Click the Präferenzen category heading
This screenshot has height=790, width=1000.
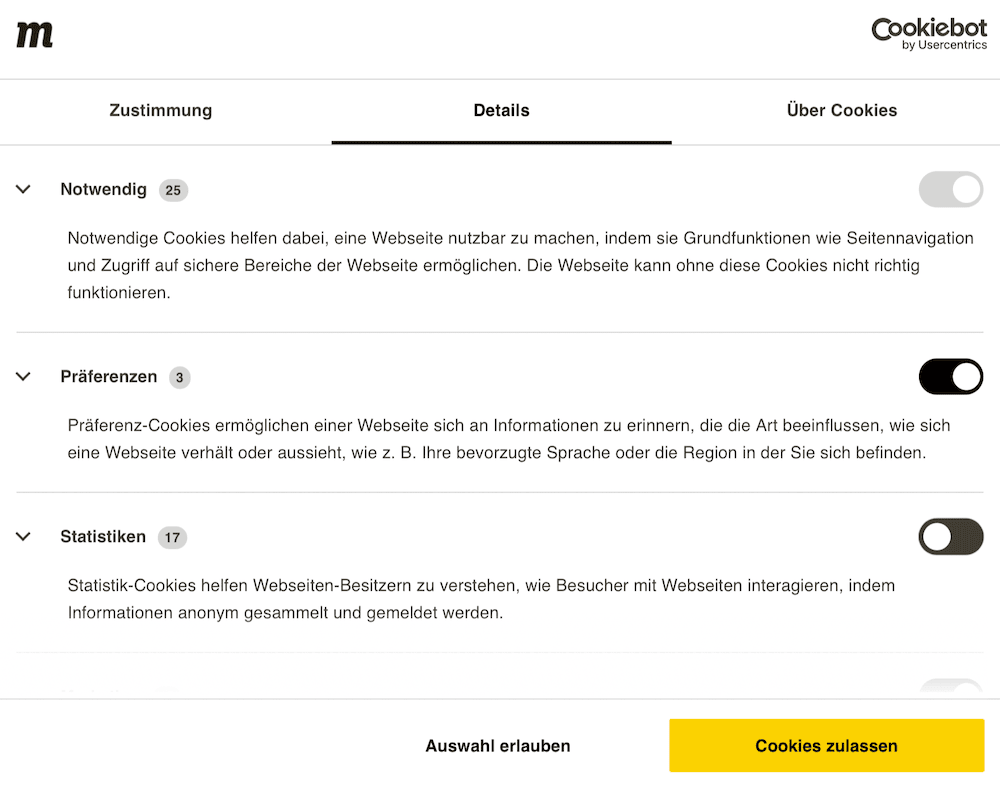coord(108,377)
